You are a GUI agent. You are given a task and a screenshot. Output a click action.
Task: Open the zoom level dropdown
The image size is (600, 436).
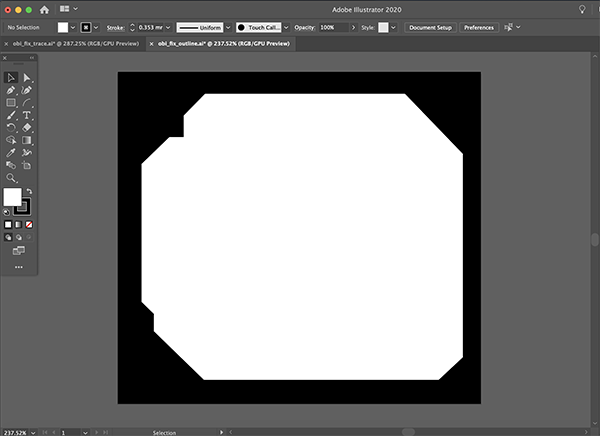coord(33,433)
